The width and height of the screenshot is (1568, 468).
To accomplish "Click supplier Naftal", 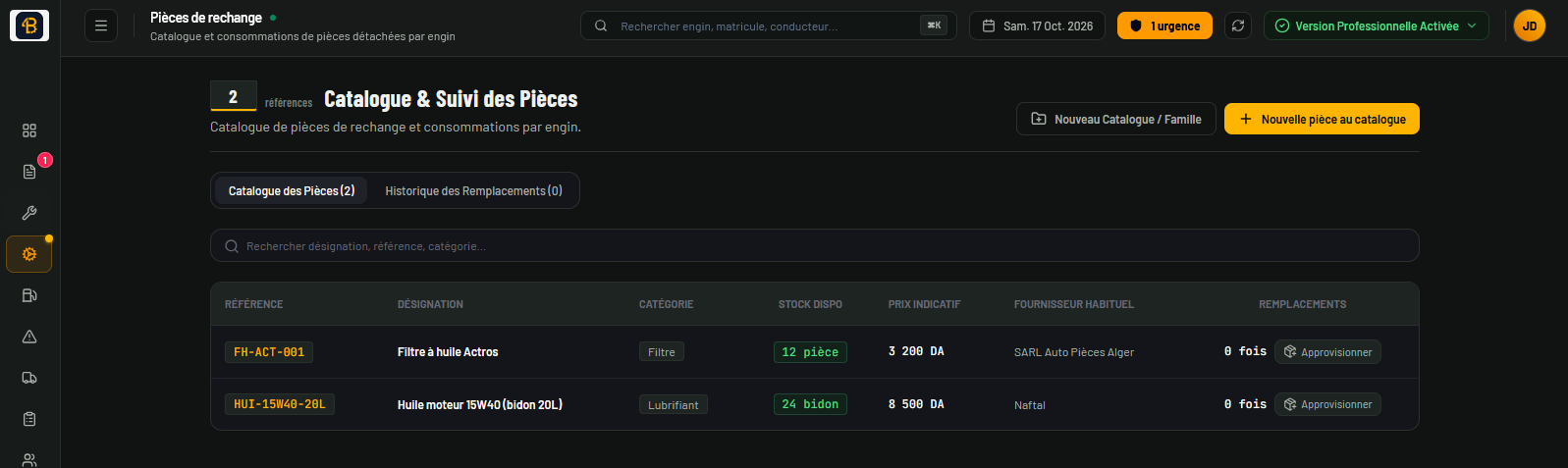I will click(x=1030, y=404).
